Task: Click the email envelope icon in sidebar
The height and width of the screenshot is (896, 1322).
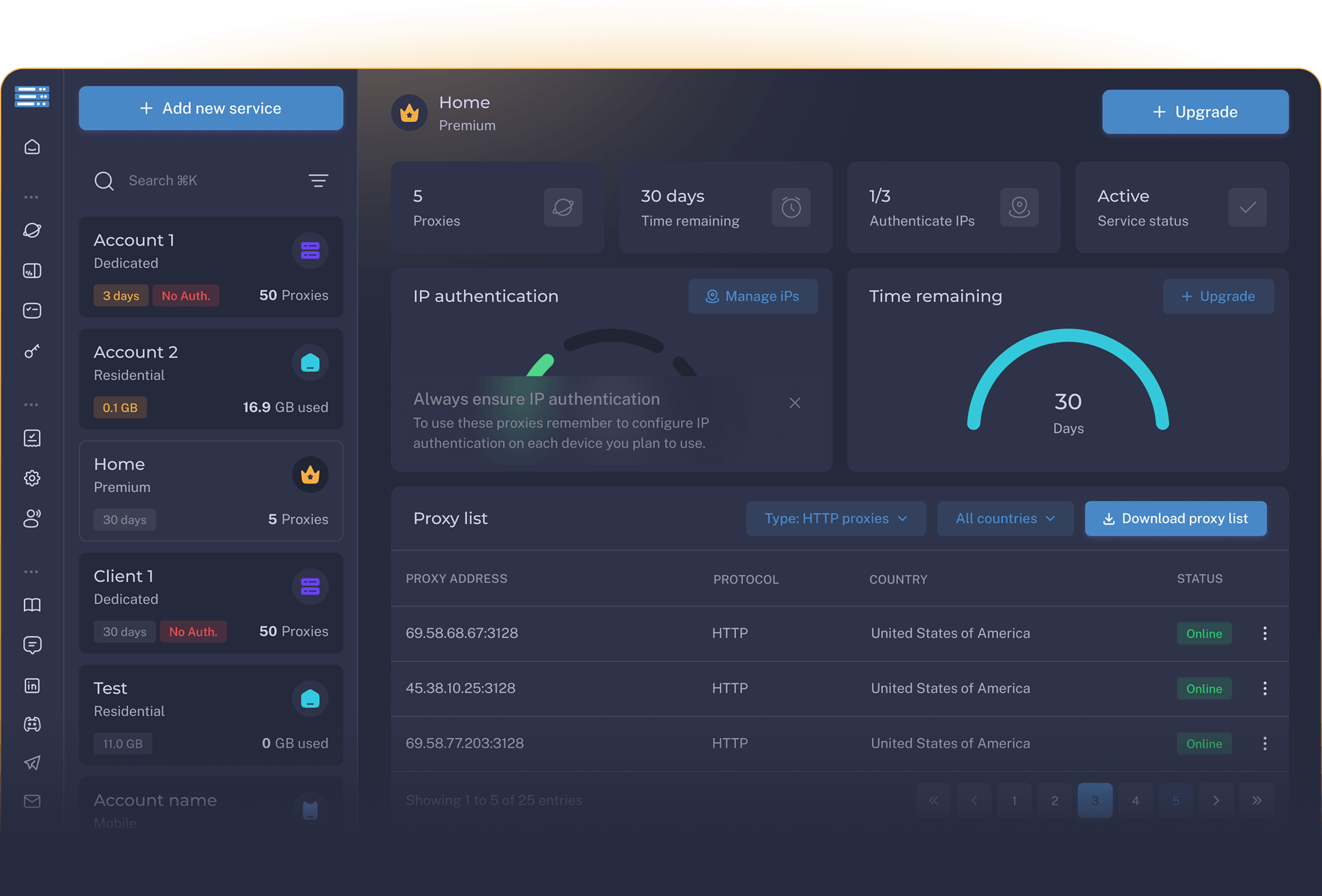Action: tap(32, 801)
